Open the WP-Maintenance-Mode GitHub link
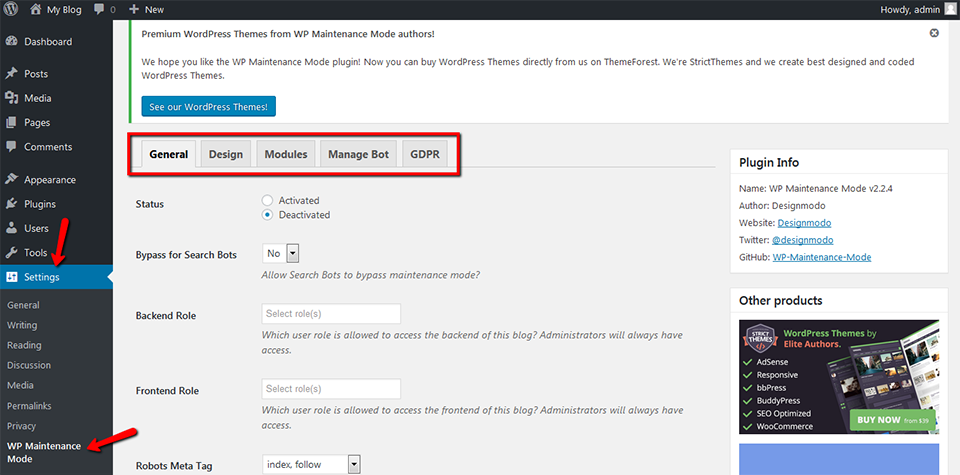 [822, 257]
